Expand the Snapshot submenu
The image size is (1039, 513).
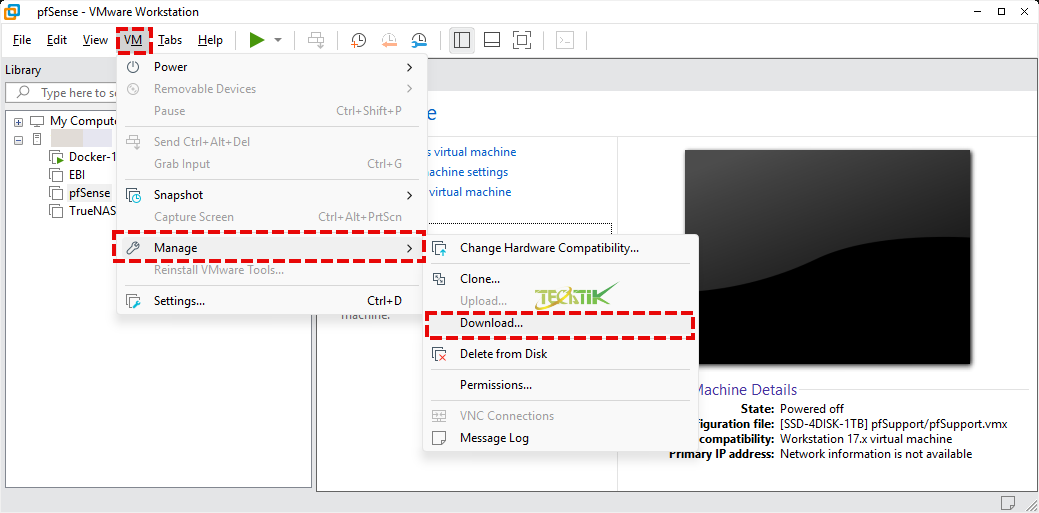point(272,195)
